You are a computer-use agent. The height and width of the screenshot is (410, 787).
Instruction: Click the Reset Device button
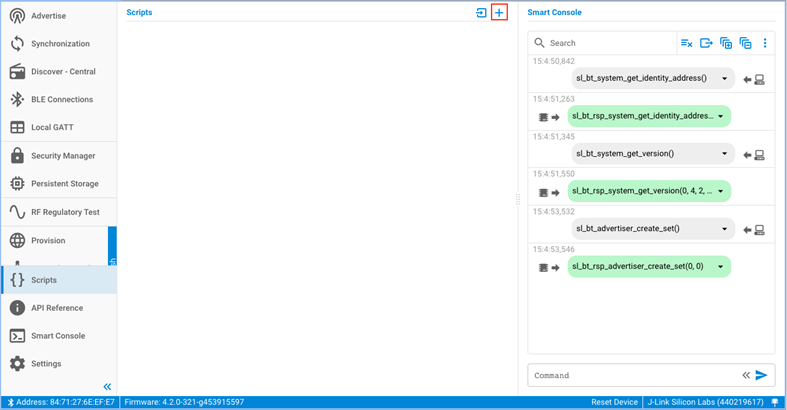click(614, 402)
